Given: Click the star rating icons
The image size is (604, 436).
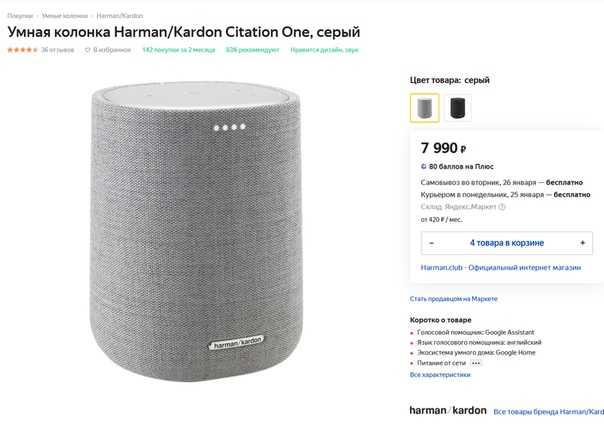Looking at the screenshot, I should 22,50.
